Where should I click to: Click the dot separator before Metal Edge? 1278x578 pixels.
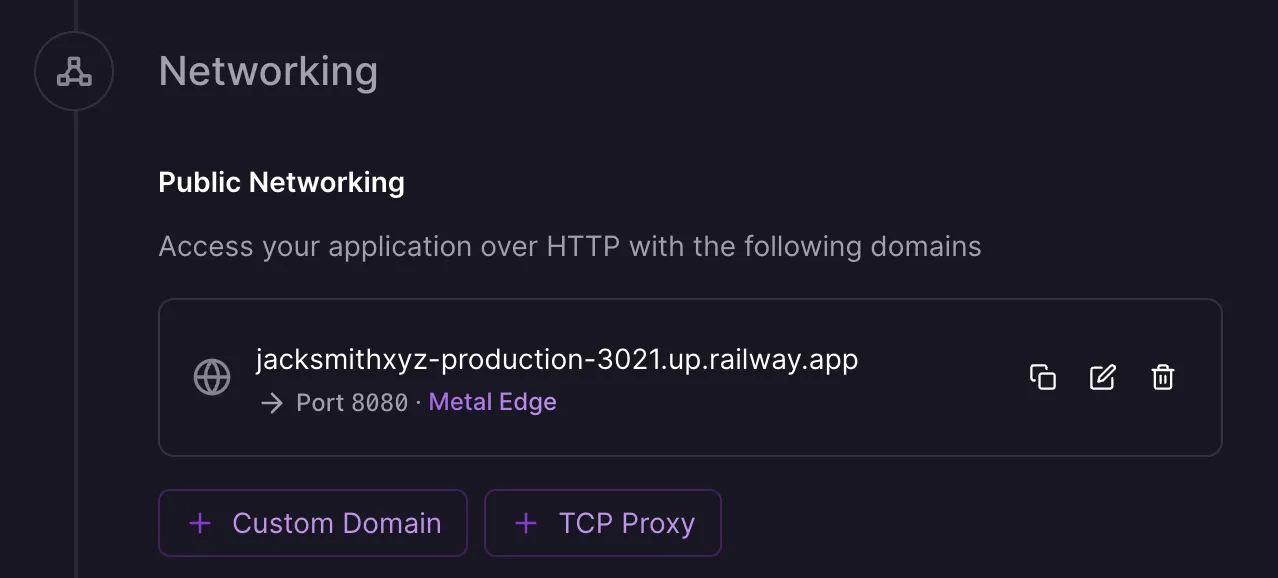(x=418, y=403)
